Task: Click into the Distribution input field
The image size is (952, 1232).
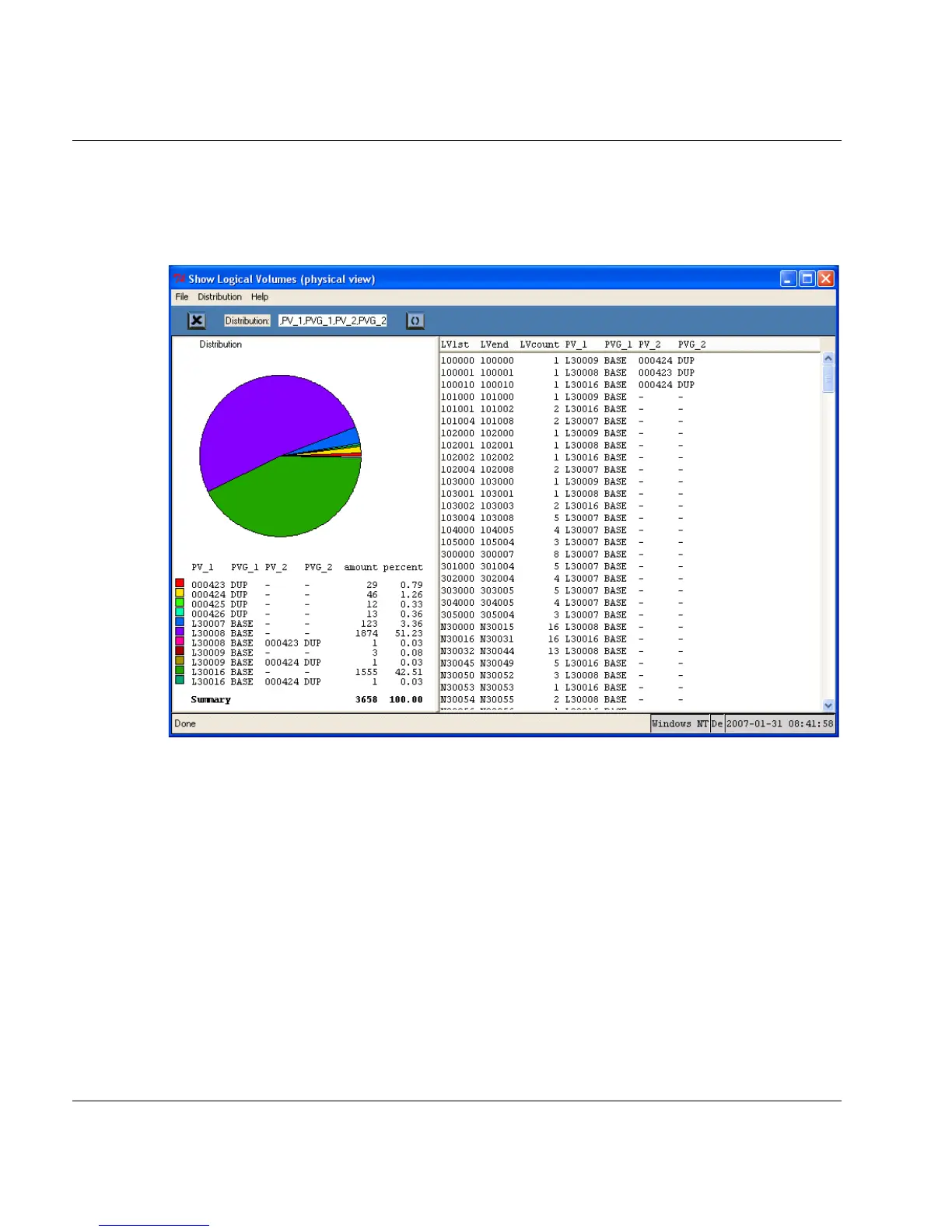Action: click(333, 320)
